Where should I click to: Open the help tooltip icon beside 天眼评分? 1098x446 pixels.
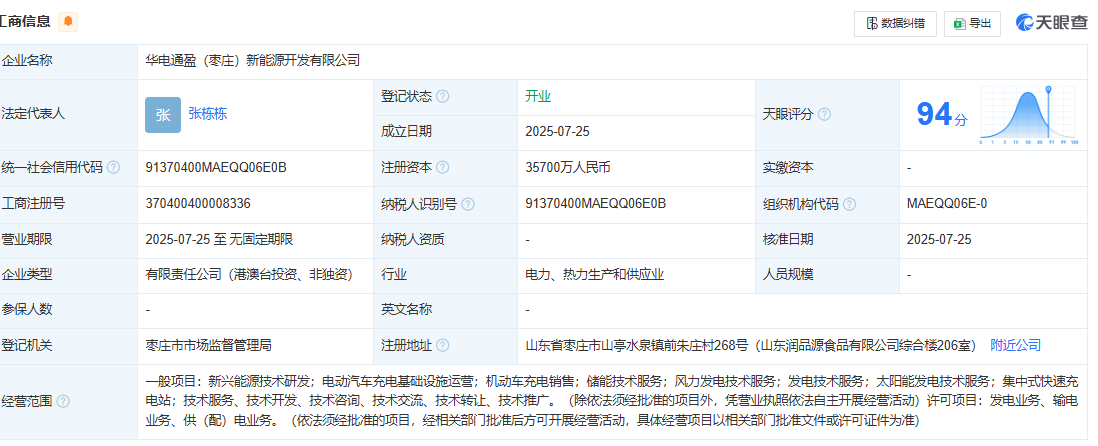click(824, 114)
